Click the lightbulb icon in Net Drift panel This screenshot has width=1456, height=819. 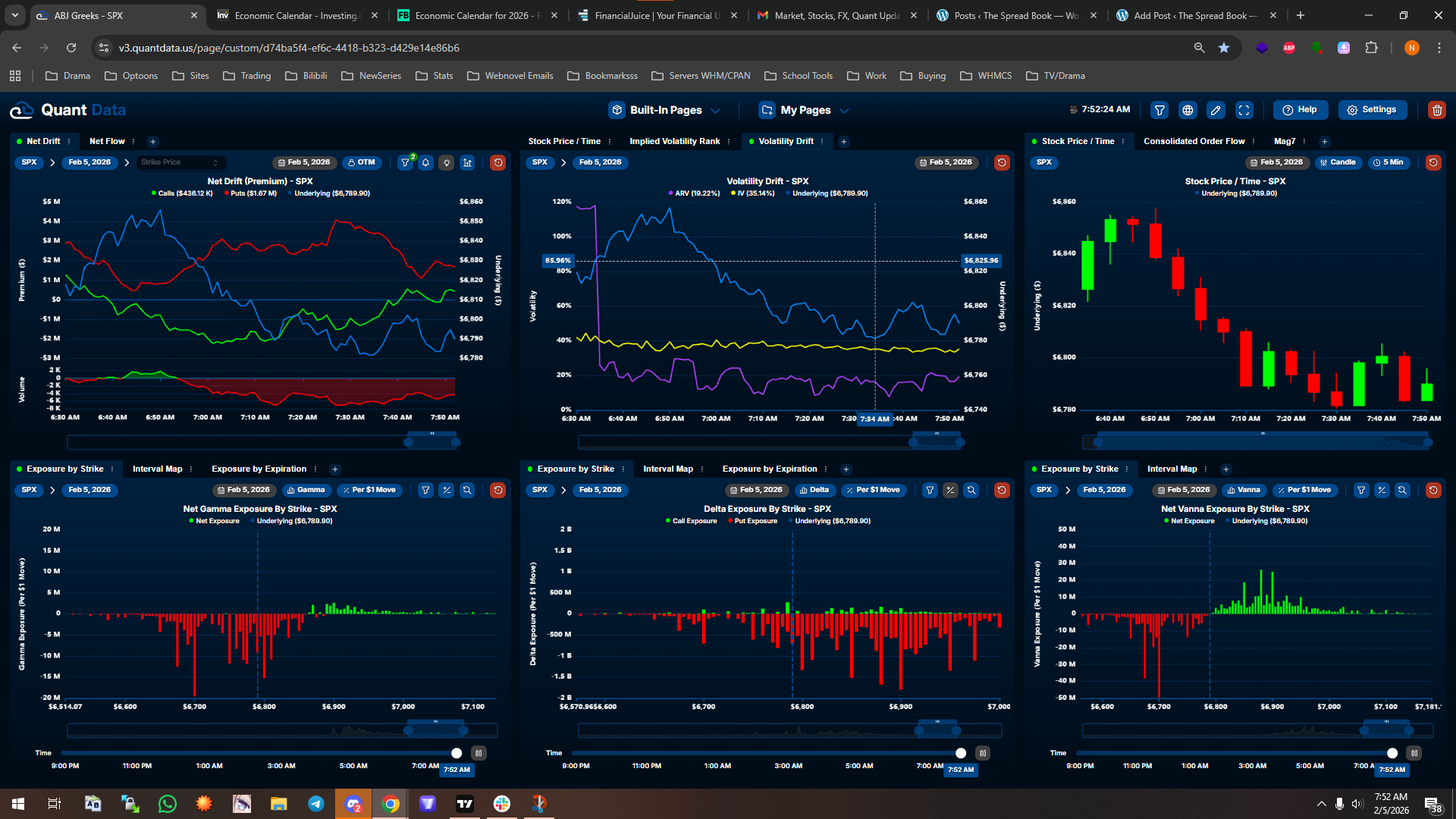[447, 162]
